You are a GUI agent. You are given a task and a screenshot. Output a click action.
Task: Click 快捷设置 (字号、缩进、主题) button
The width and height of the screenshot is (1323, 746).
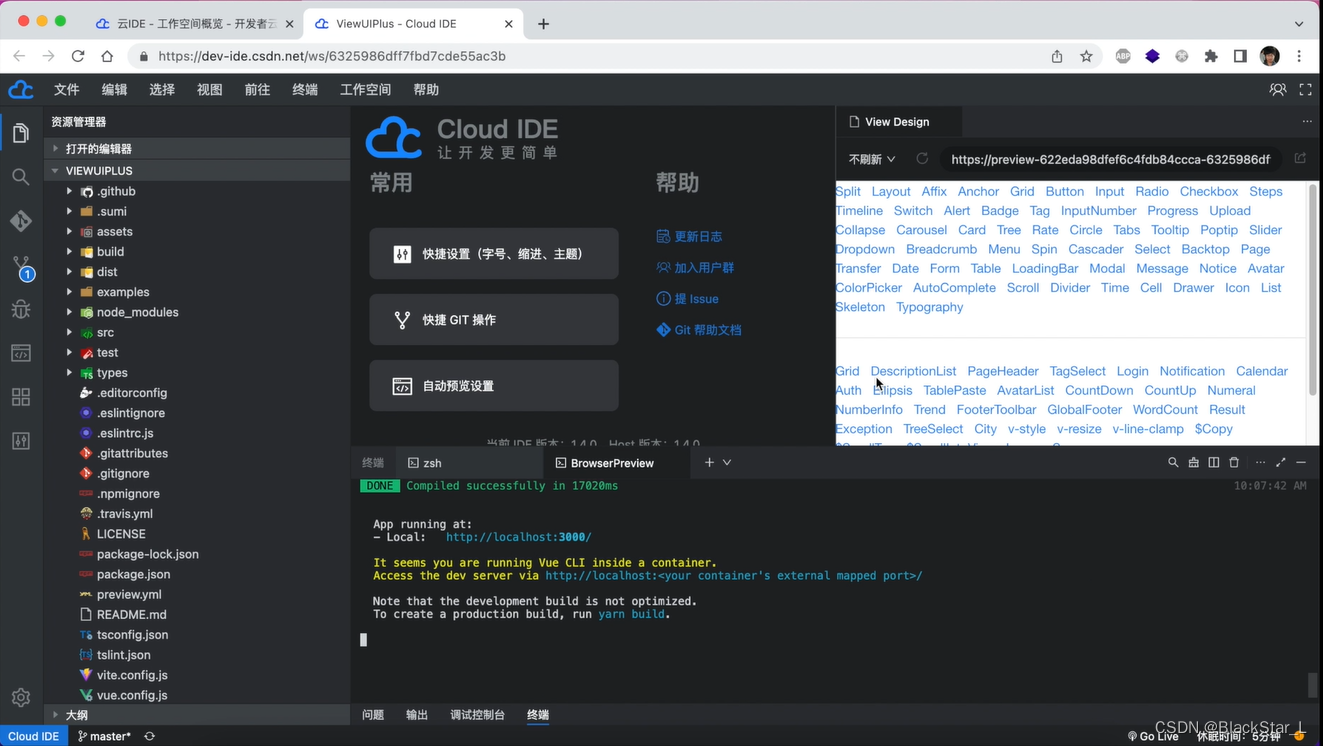494,254
